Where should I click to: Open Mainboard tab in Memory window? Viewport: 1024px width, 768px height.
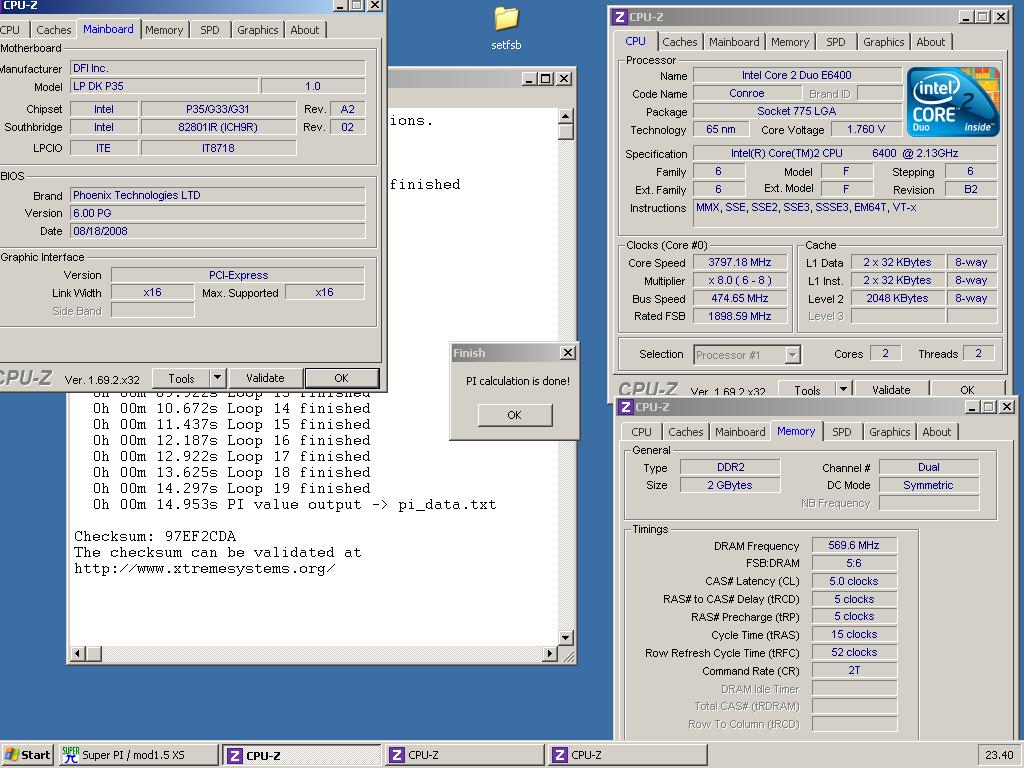pyautogui.click(x=740, y=432)
